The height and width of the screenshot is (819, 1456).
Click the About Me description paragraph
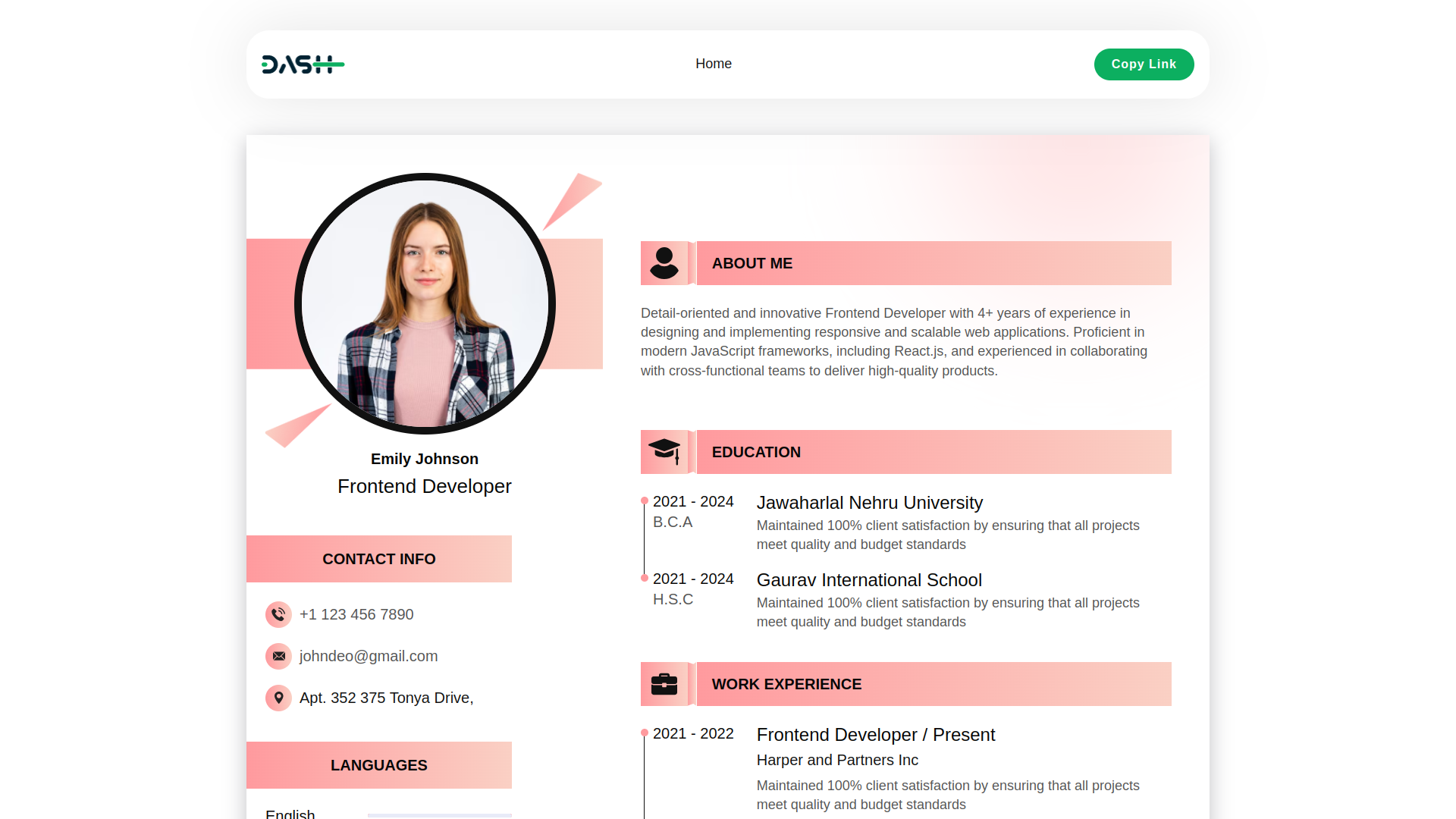(x=895, y=342)
